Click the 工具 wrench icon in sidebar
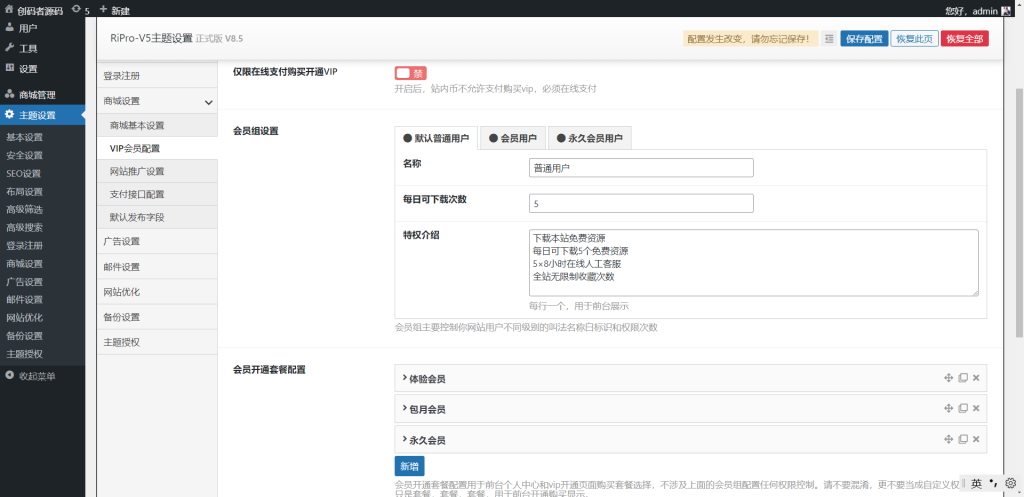The width and height of the screenshot is (1024, 497). [10, 48]
